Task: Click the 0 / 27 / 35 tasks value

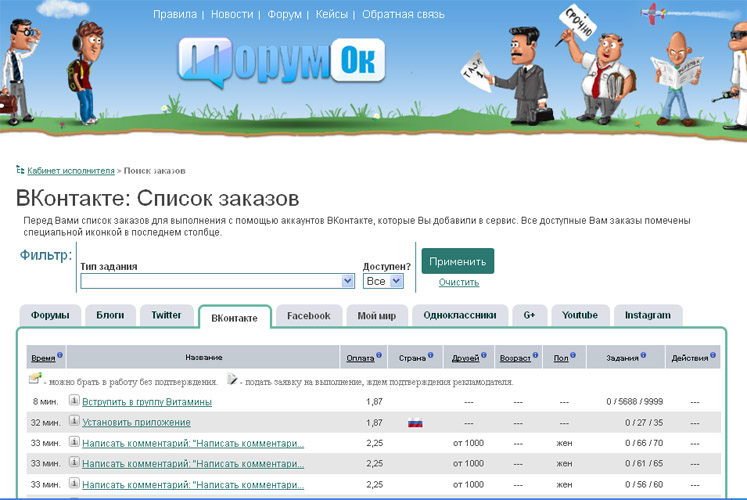Action: click(644, 422)
